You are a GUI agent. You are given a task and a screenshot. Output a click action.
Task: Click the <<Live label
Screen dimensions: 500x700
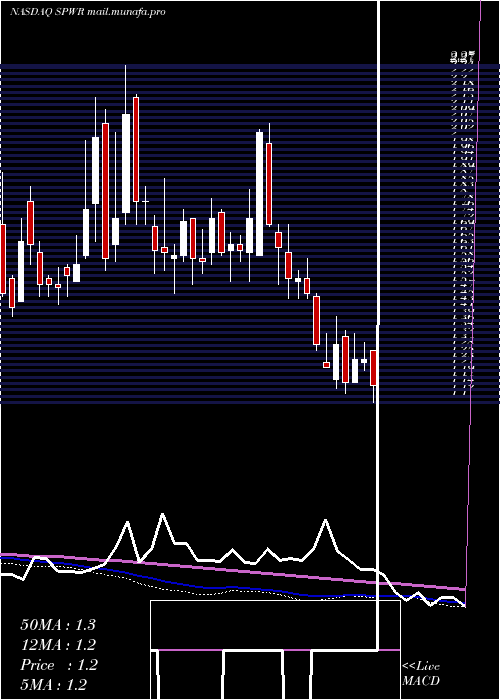[421, 667]
